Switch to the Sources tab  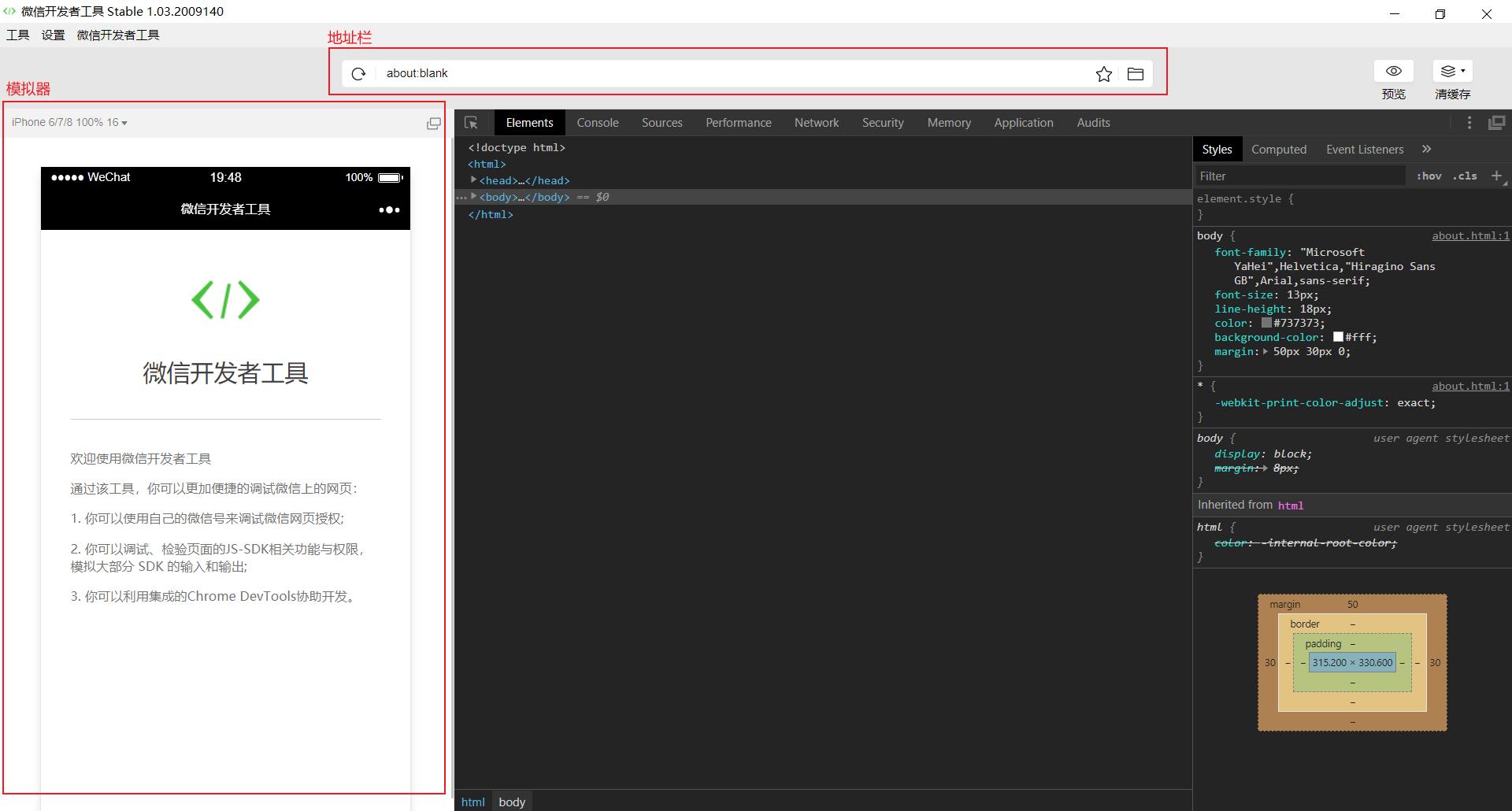point(662,123)
